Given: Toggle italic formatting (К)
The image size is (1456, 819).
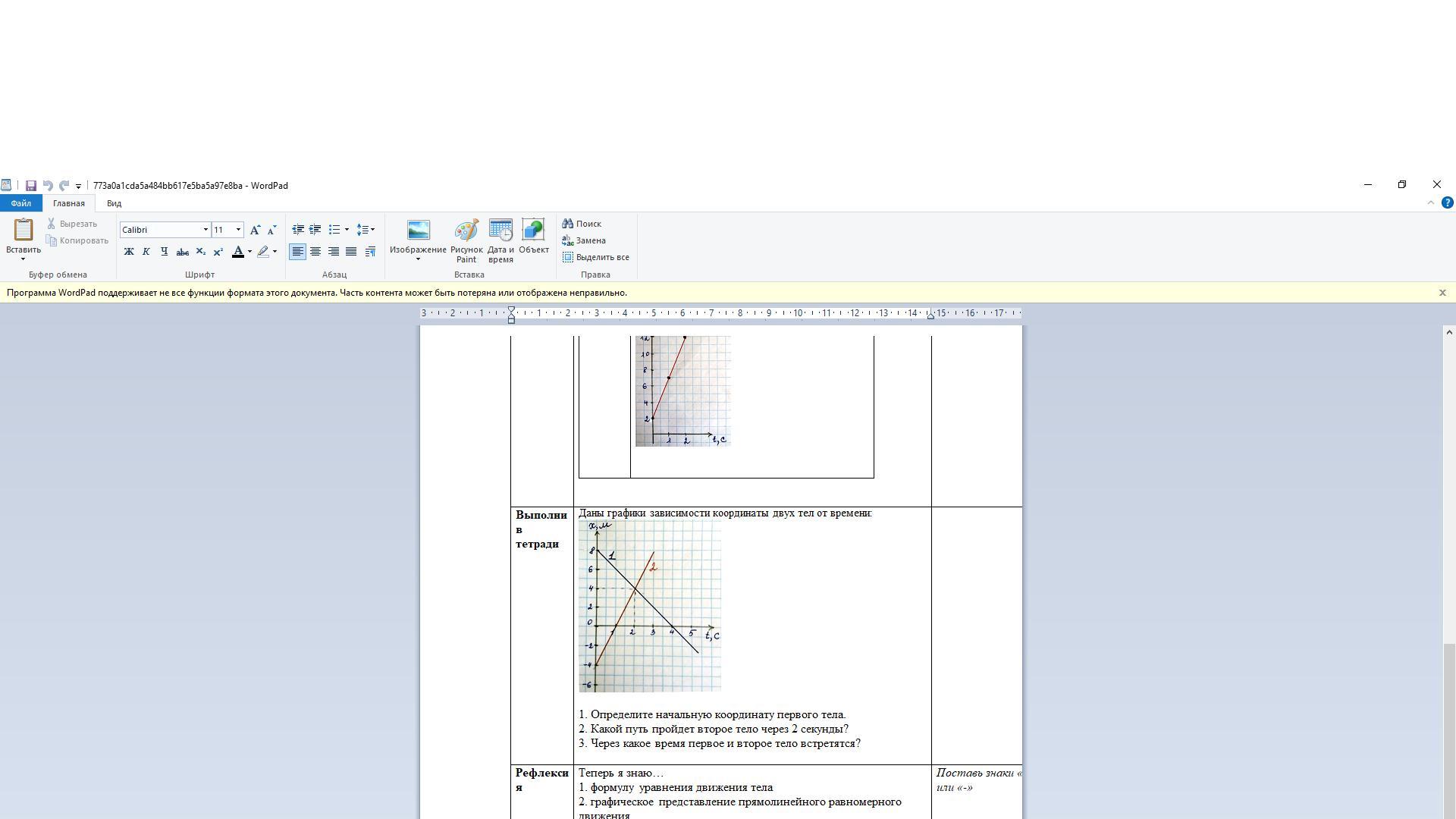Looking at the screenshot, I should pos(146,252).
